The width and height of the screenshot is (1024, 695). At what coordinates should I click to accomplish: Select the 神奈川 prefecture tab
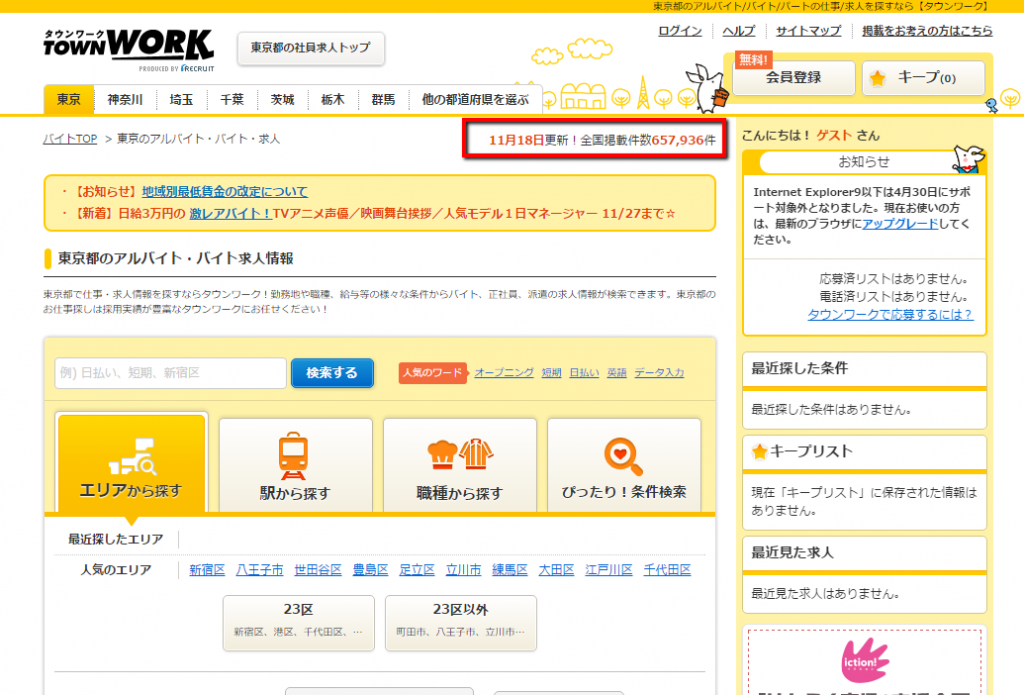(x=125, y=99)
